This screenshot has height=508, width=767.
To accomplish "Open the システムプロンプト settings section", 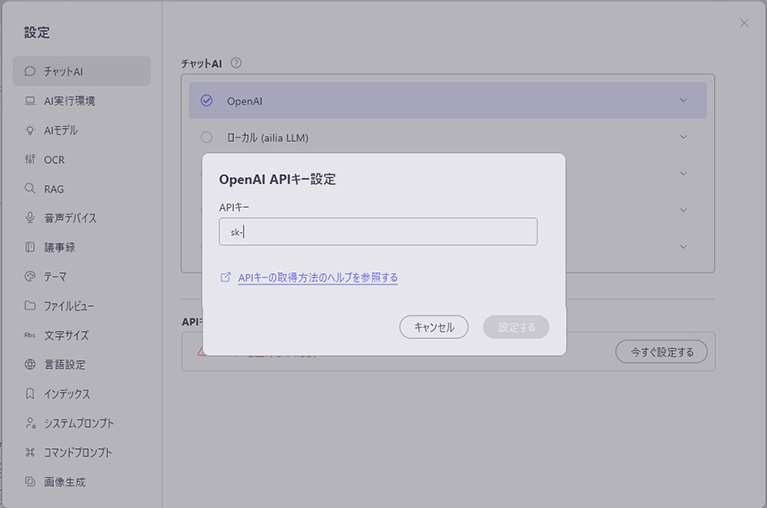I will click(x=78, y=423).
